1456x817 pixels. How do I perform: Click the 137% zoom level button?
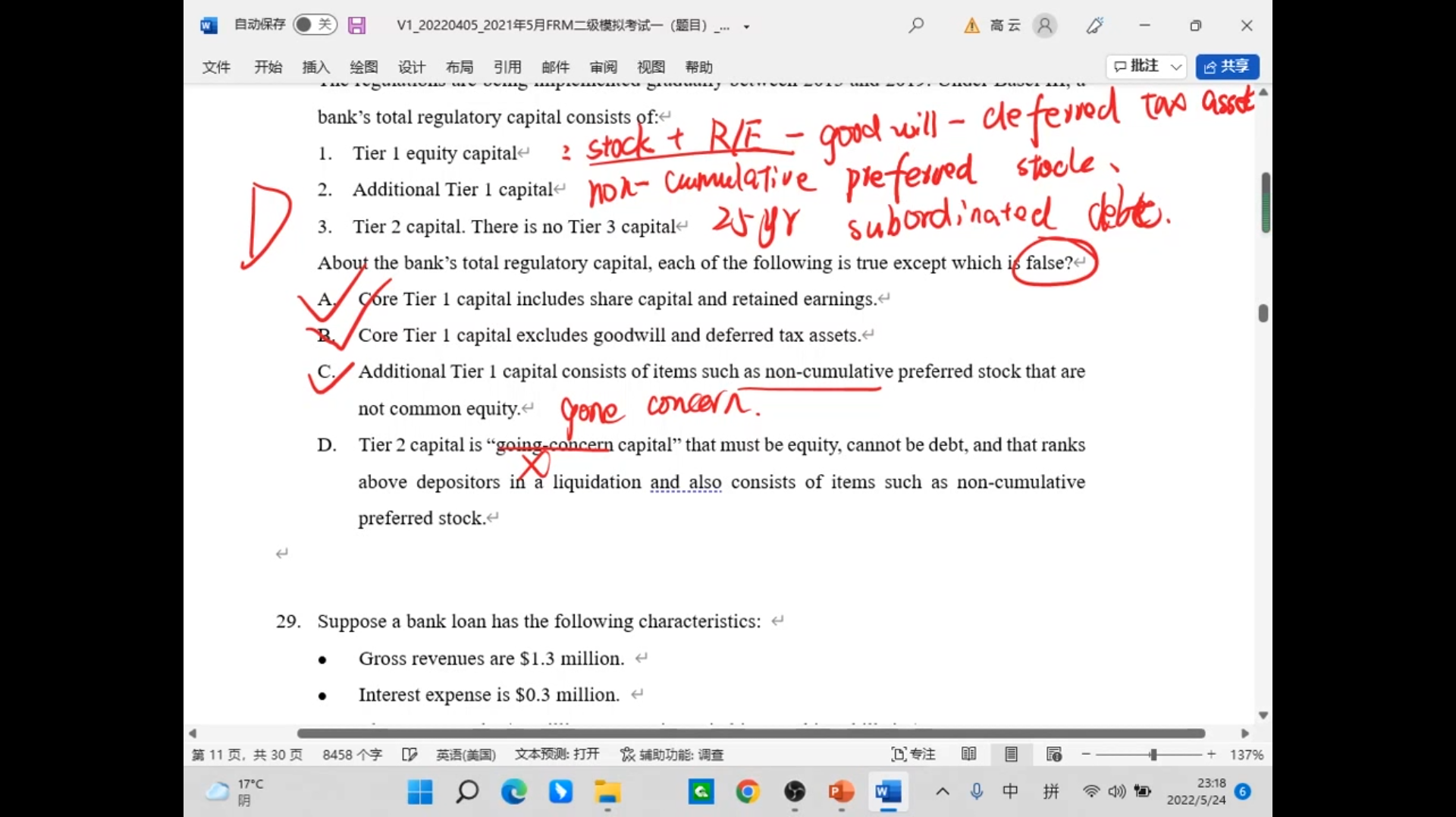click(x=1246, y=755)
